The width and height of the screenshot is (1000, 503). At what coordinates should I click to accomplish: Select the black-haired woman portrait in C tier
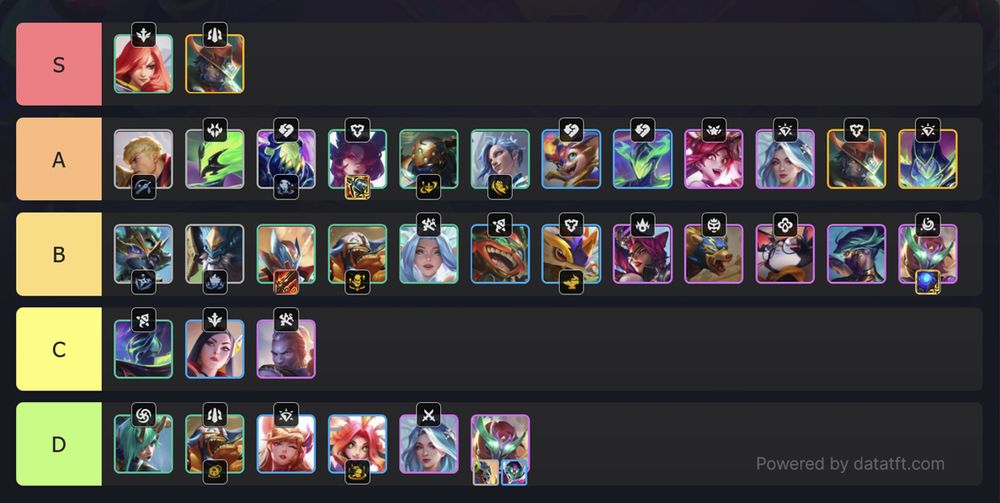[x=214, y=349]
